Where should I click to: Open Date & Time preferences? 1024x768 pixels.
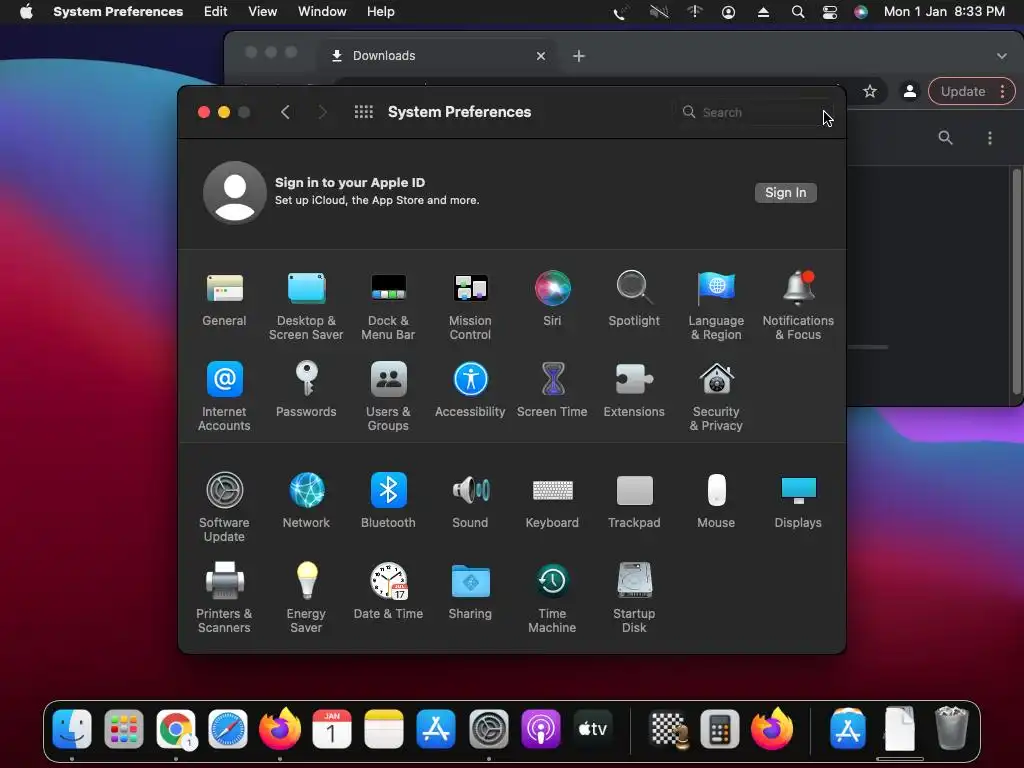coord(388,592)
